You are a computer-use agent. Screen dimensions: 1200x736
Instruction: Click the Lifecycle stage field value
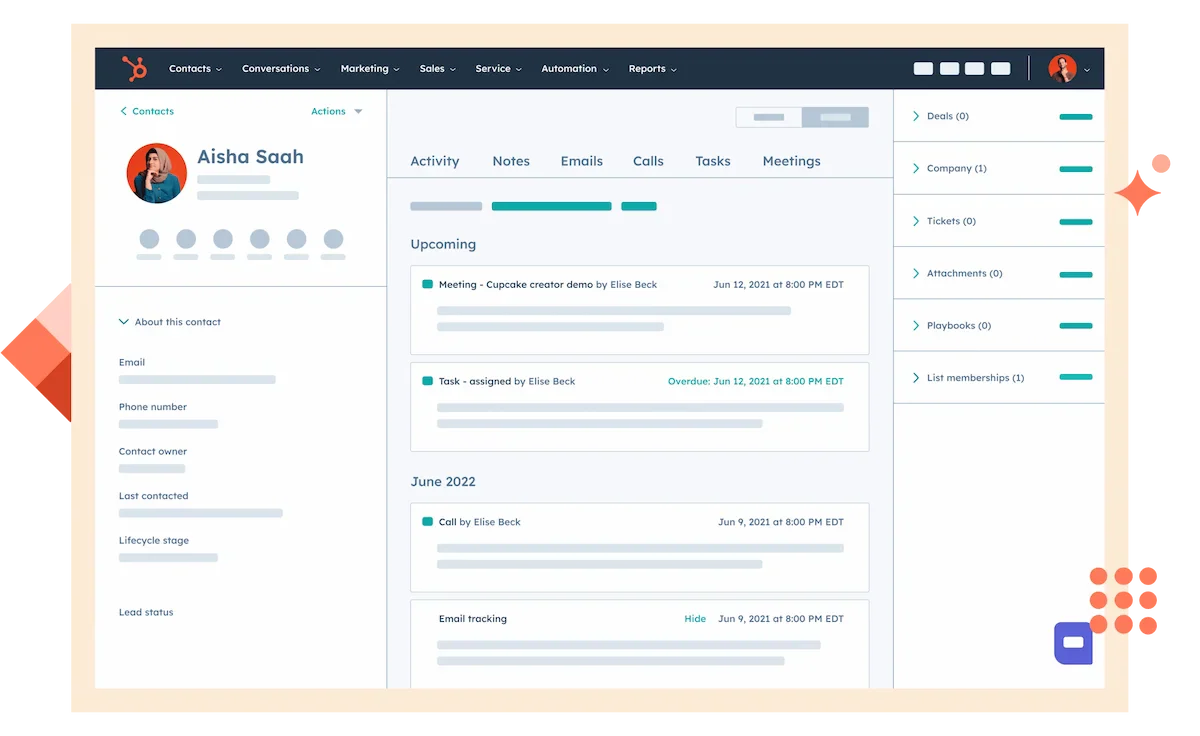(168, 557)
